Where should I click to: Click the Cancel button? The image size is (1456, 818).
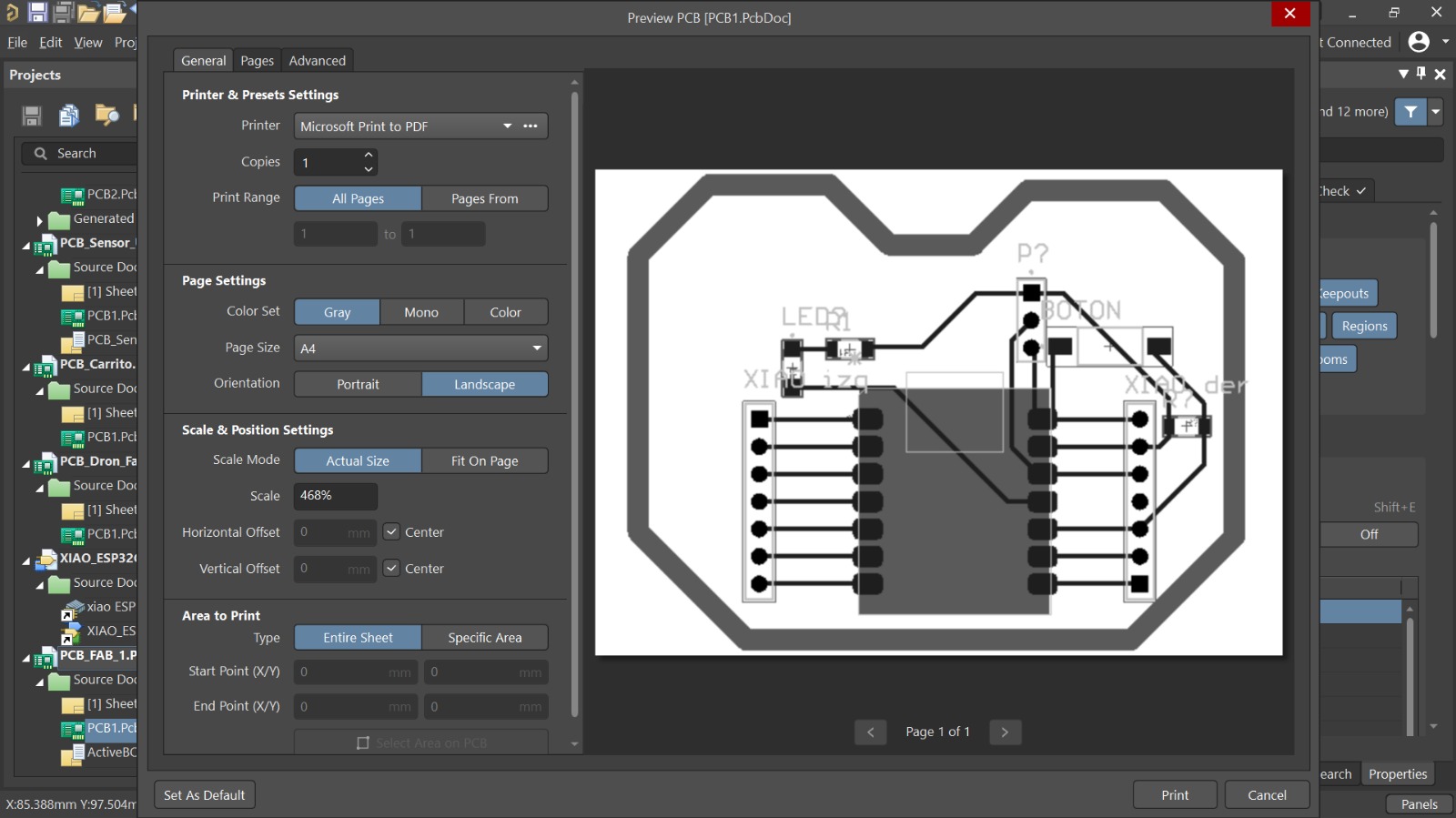click(x=1267, y=794)
